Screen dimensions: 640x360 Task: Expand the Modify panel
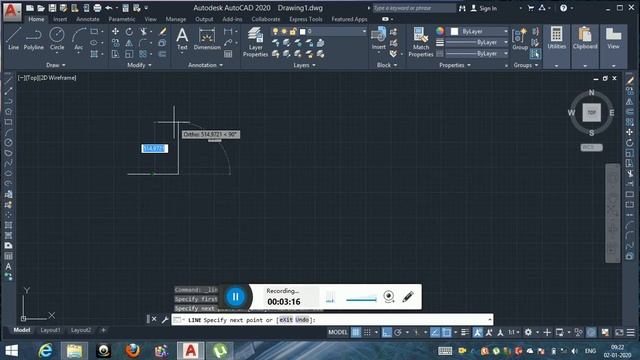[139, 65]
